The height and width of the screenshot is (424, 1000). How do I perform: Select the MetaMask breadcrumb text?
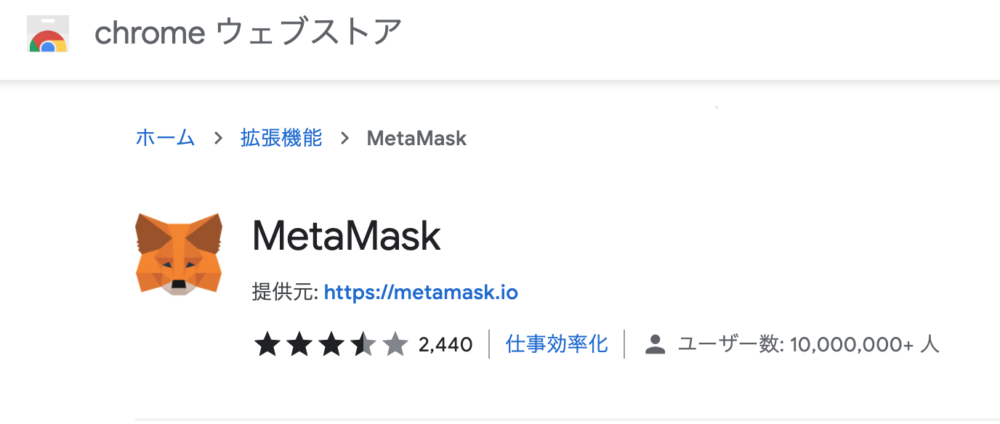click(416, 138)
